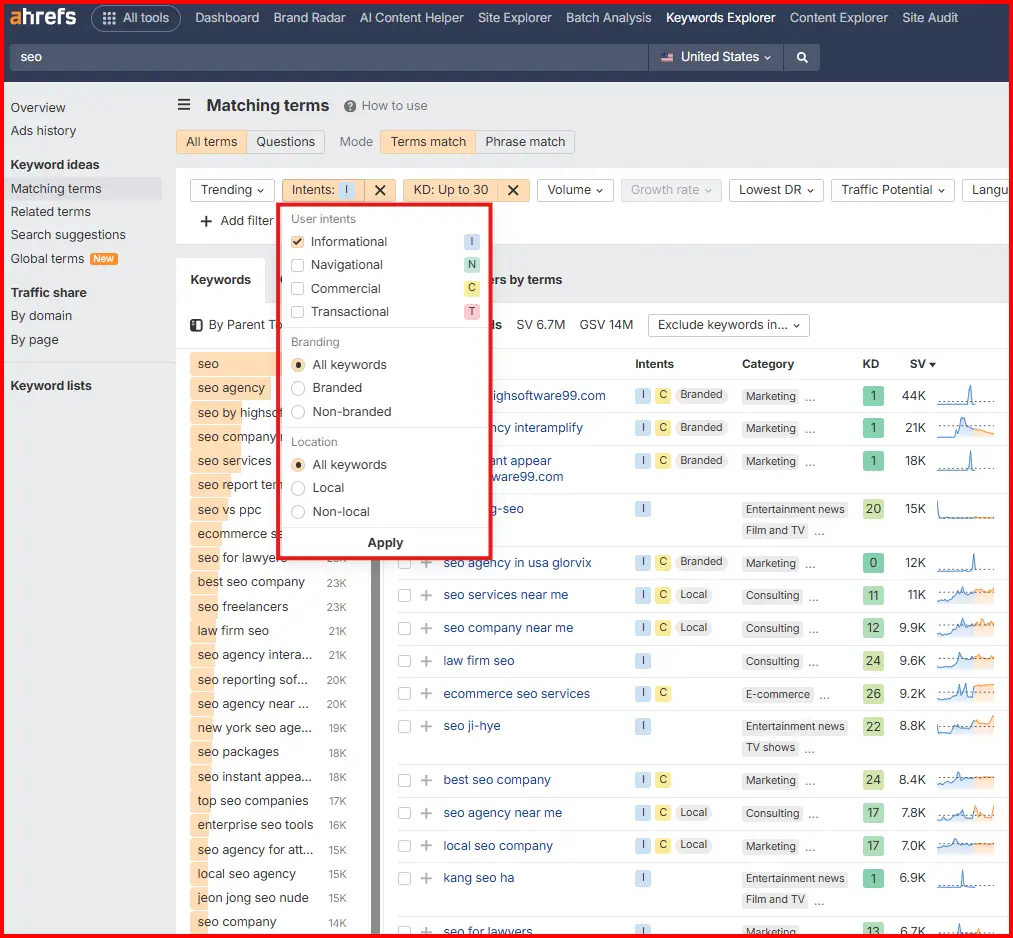Viewport: 1013px width, 938px height.
Task: Open the Volume filter dropdown
Action: click(x=574, y=189)
